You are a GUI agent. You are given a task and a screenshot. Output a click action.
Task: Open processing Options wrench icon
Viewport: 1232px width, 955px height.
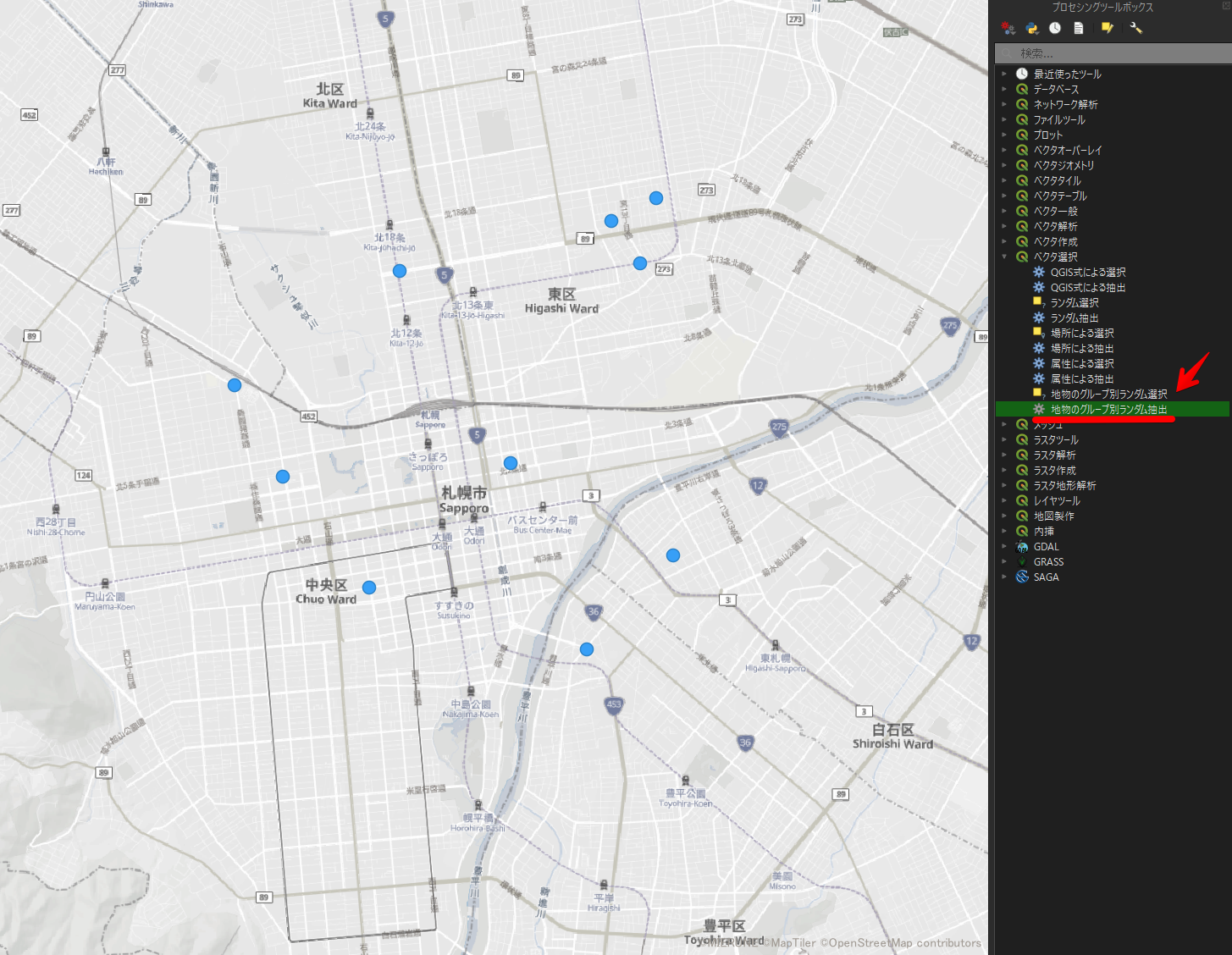tap(1135, 28)
